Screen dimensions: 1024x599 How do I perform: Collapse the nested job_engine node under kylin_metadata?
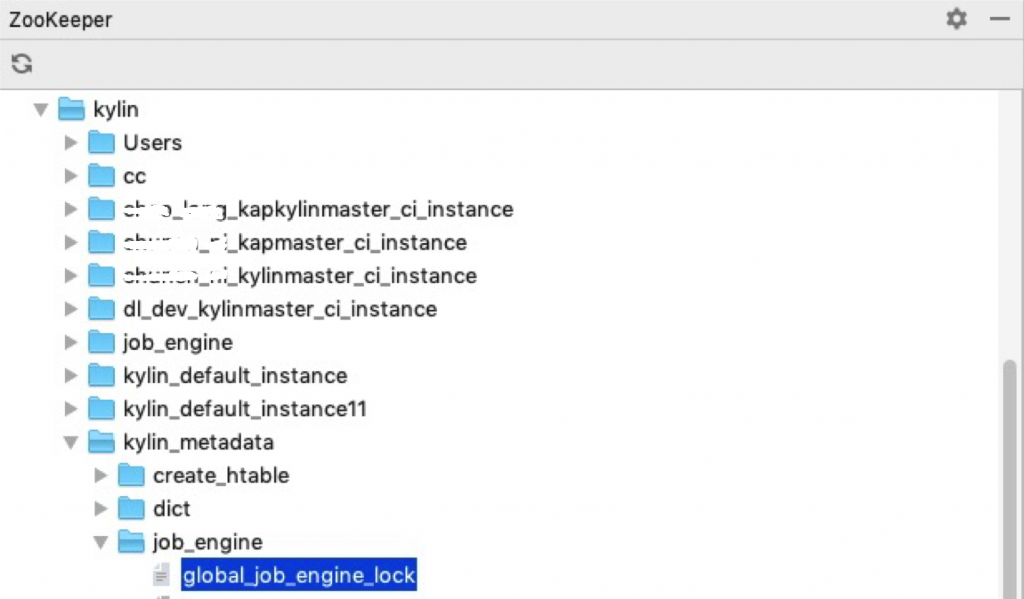(100, 542)
